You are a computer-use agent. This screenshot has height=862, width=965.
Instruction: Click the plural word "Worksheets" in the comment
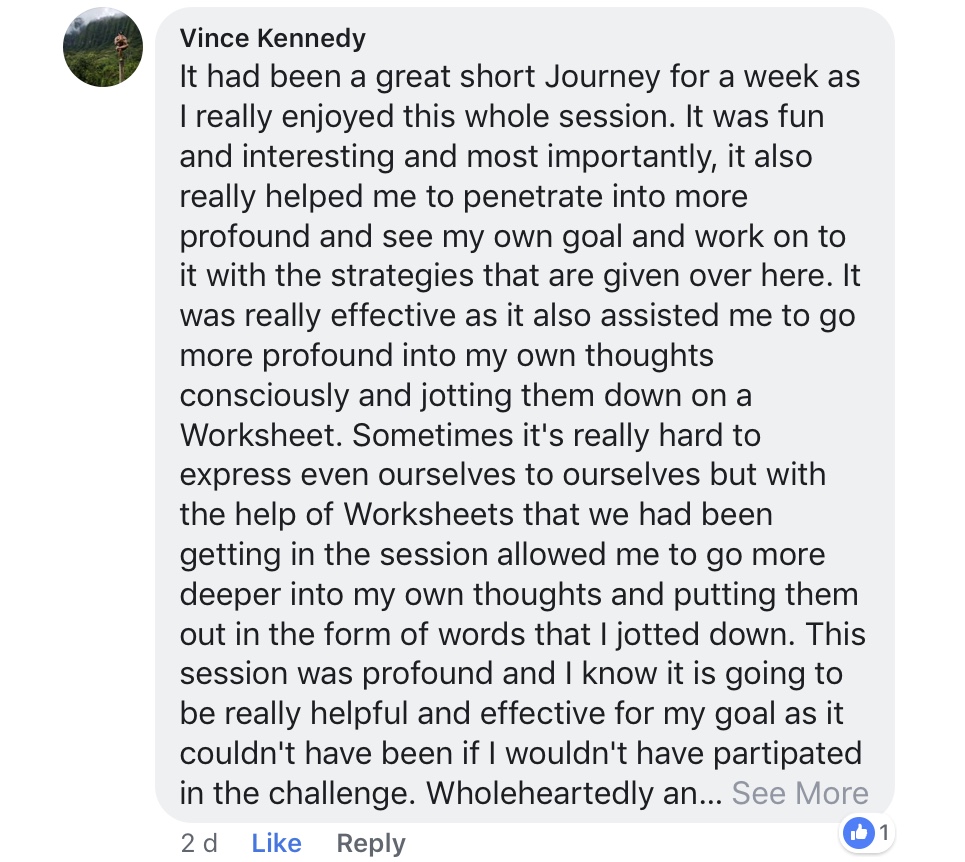point(428,514)
